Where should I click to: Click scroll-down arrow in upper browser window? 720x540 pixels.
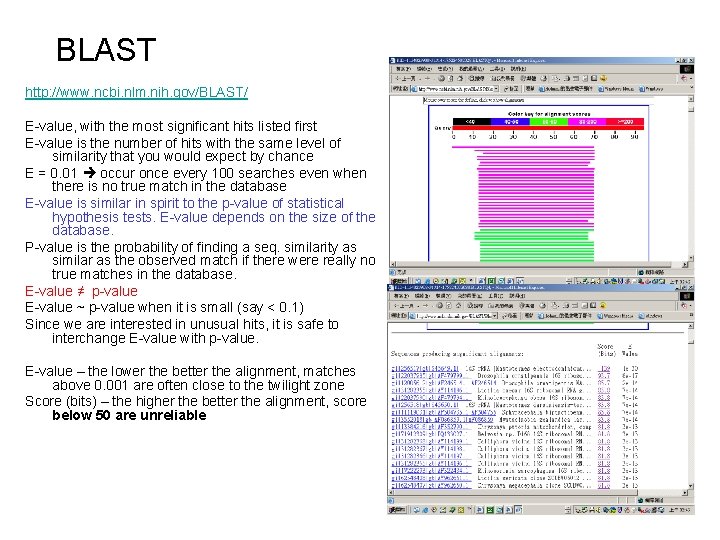pos(691,259)
